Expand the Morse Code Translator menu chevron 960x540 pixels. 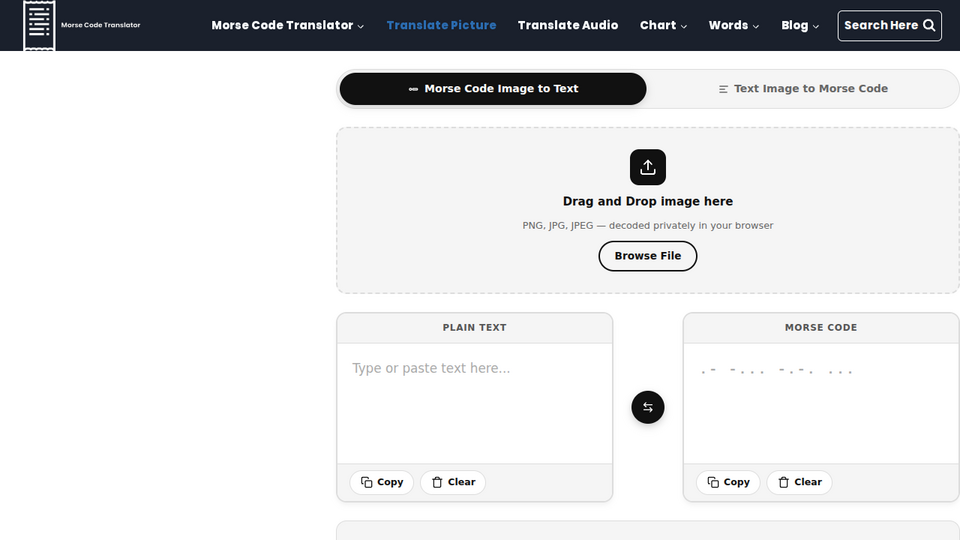pyautogui.click(x=361, y=26)
